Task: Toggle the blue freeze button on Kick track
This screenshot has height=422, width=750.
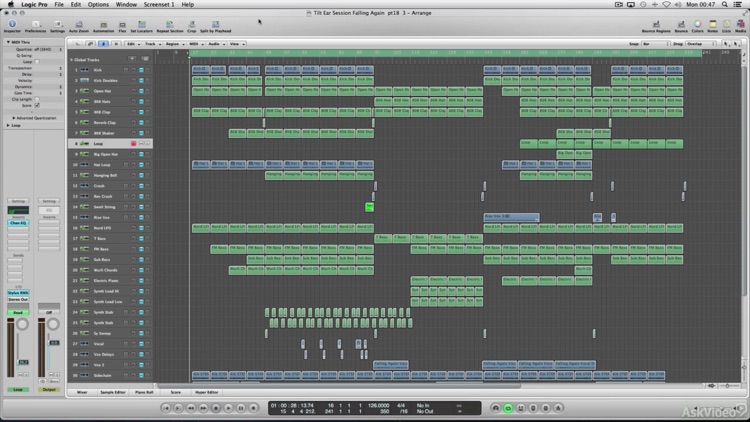Action: [x=141, y=70]
